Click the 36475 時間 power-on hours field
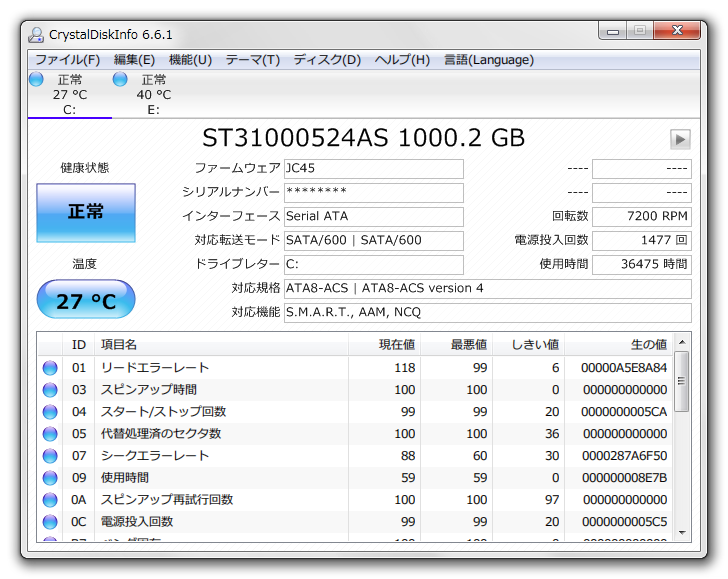Image resolution: width=728 pixels, height=579 pixels. tap(642, 265)
